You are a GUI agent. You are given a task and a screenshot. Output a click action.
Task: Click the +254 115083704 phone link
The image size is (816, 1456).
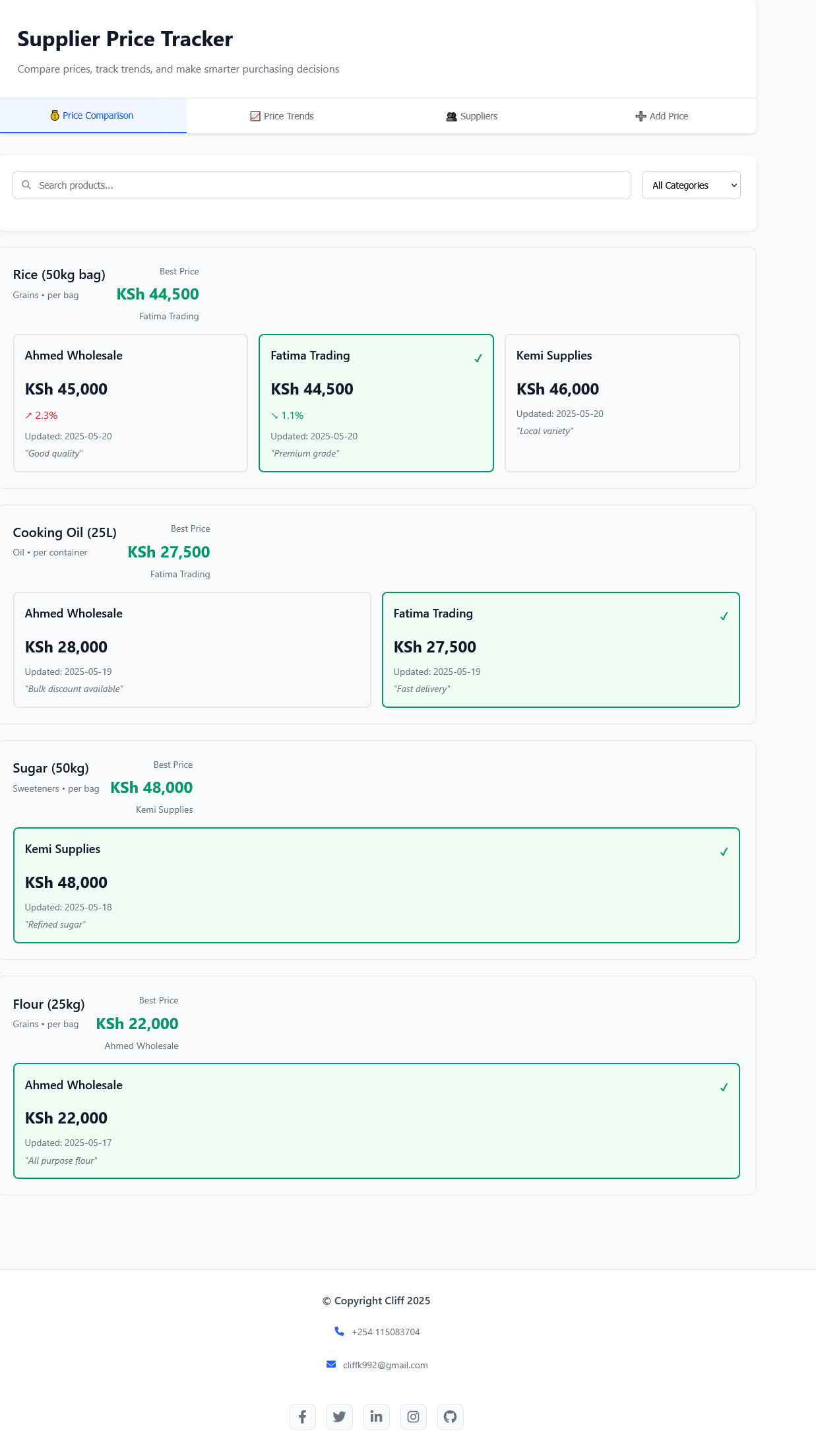(386, 1332)
